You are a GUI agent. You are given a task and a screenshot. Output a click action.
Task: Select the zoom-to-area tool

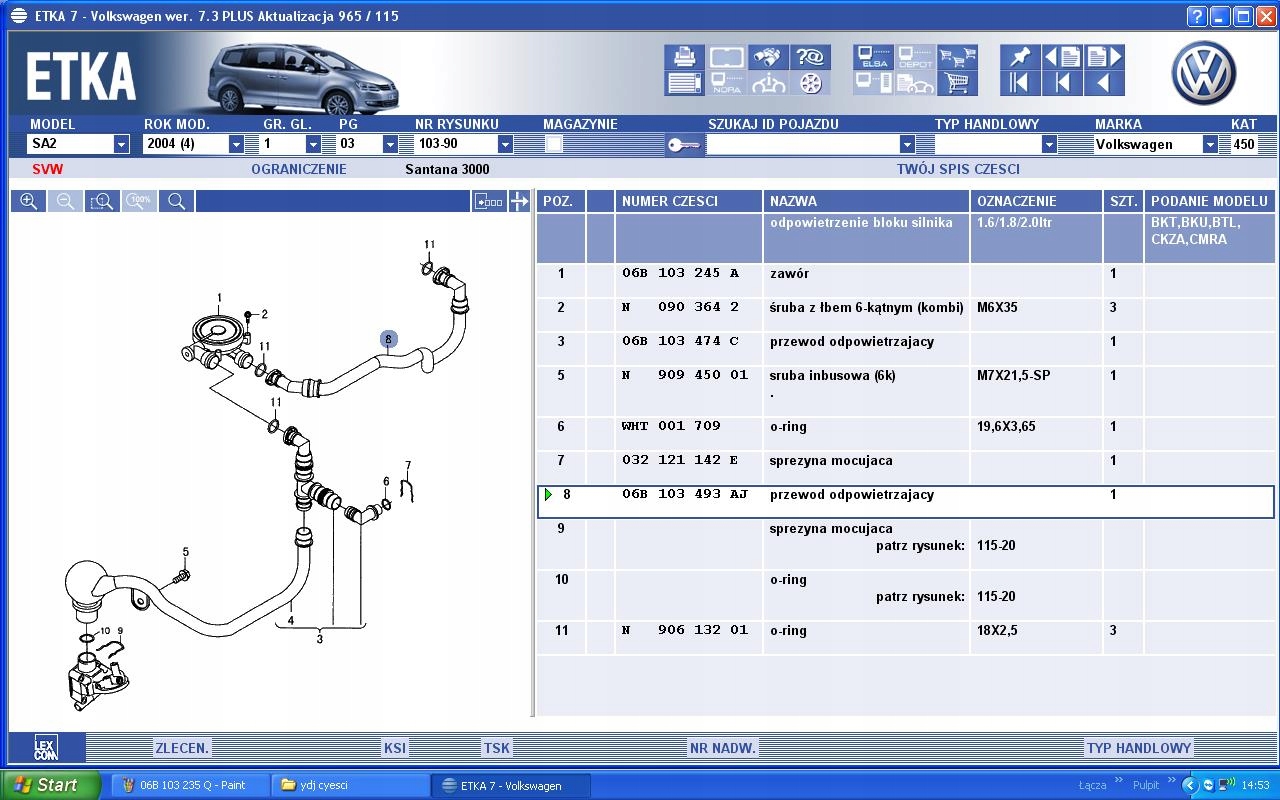[x=102, y=201]
